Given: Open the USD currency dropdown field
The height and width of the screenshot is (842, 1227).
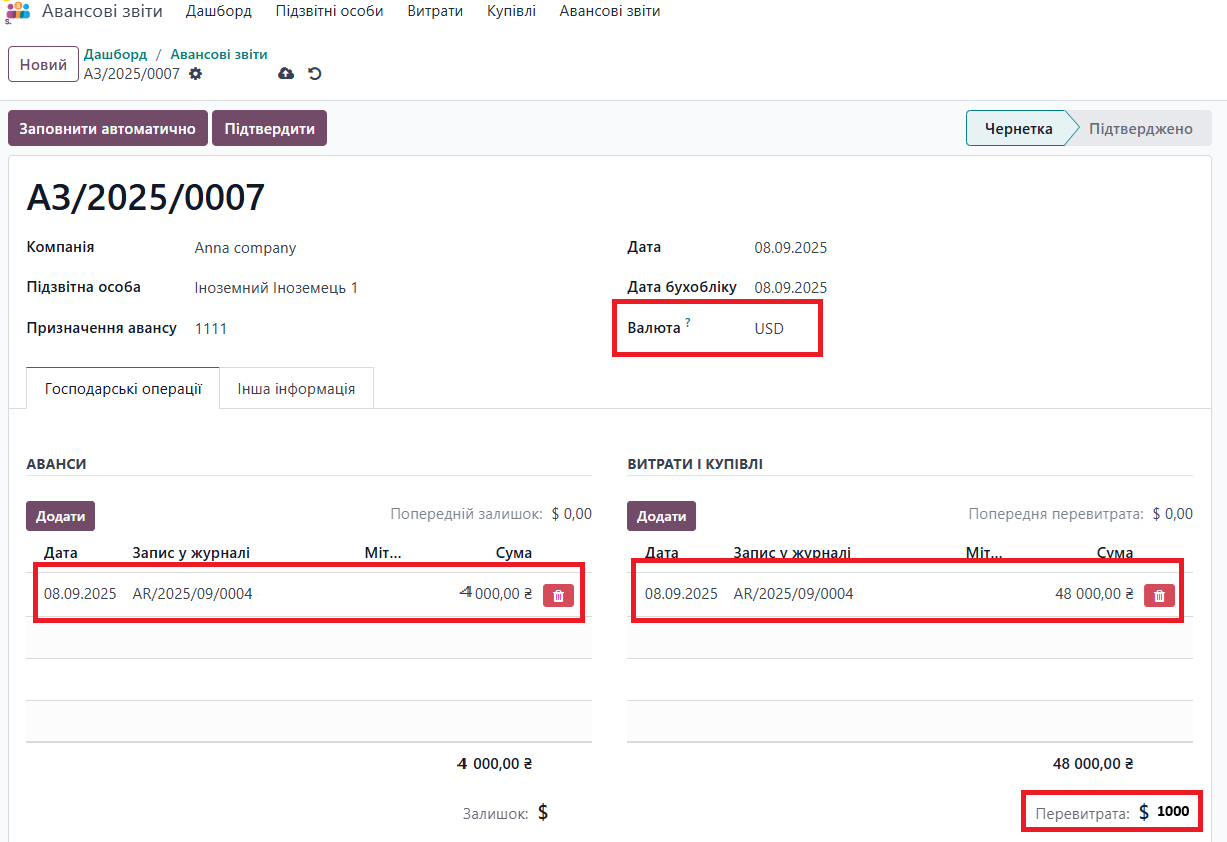Looking at the screenshot, I should pyautogui.click(x=769, y=328).
